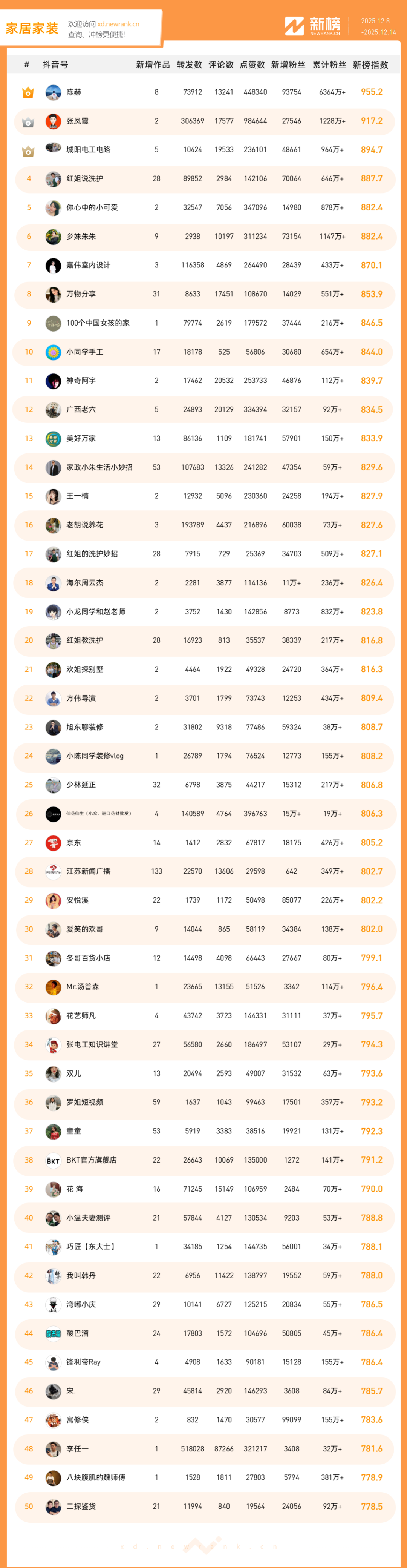Screen dimensions: 407x1568
Task: Open the 江苏新闻广播 account name
Action: [x=88, y=872]
